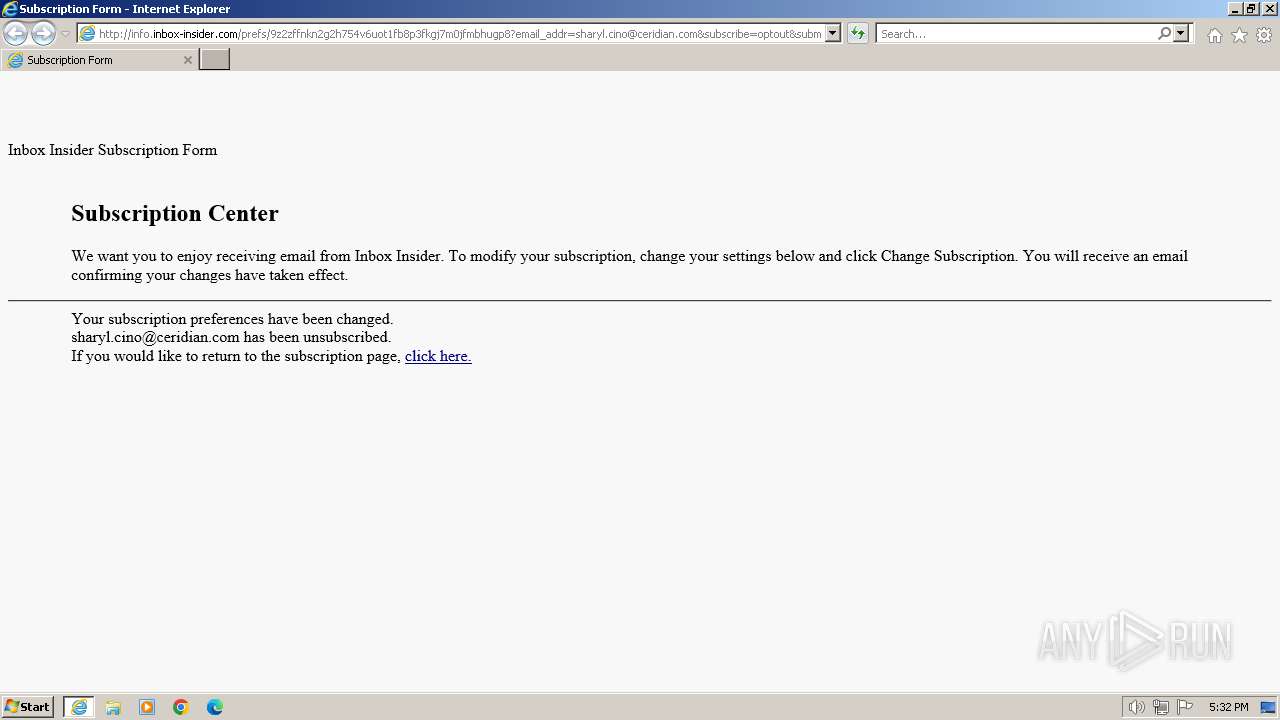Follow the 'click here.' link
This screenshot has height=720, width=1280.
pos(438,356)
